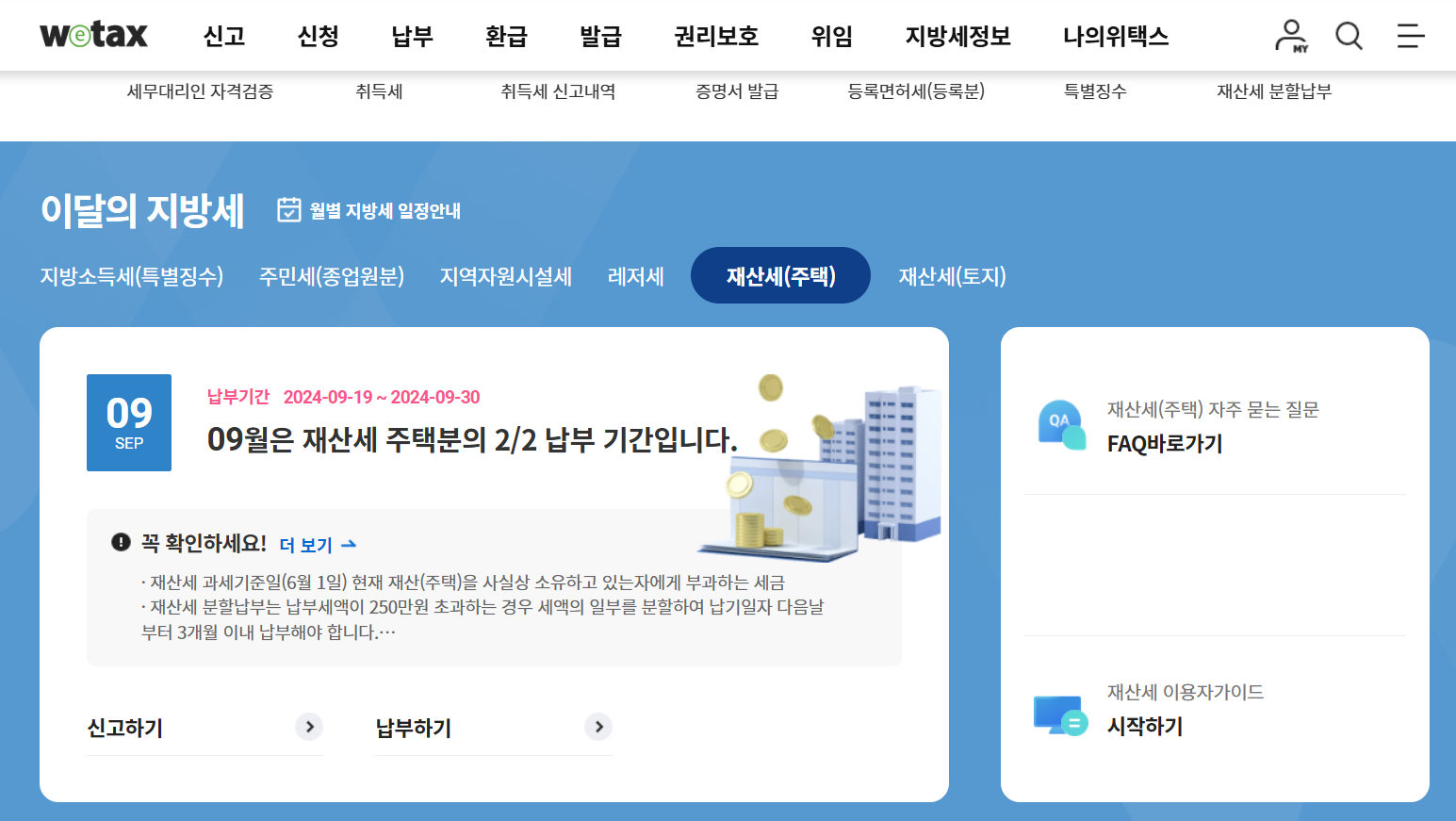1456x821 pixels.
Task: Open the 신청 menu
Action: (x=318, y=36)
